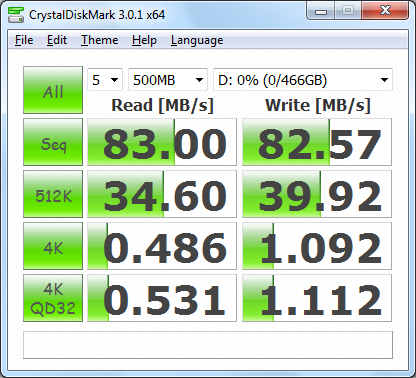Close the CrystalDiskMark window
Image resolution: width=416 pixels, height=378 pixels.
385,11
